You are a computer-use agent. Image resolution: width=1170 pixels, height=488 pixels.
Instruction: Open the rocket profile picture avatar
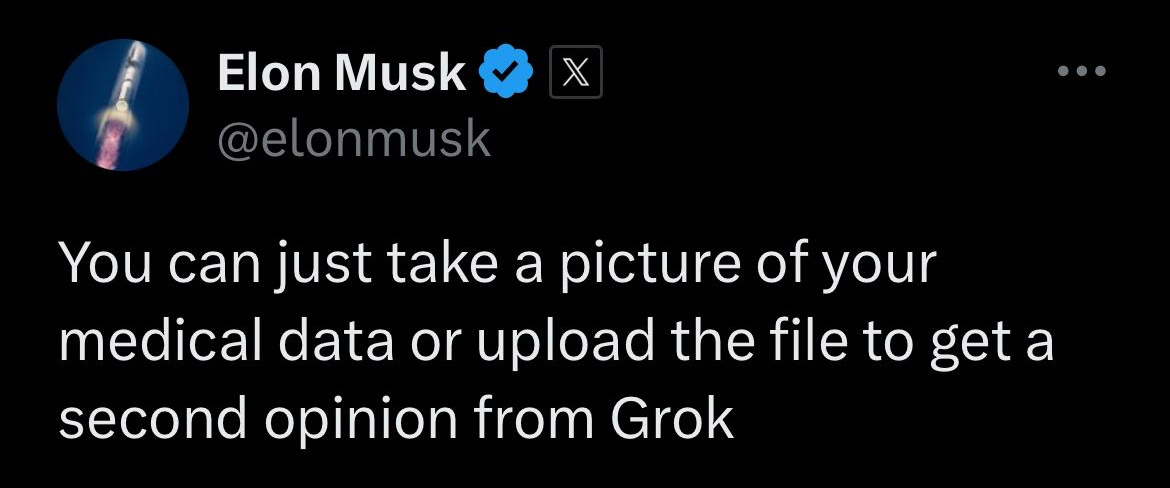click(x=123, y=105)
